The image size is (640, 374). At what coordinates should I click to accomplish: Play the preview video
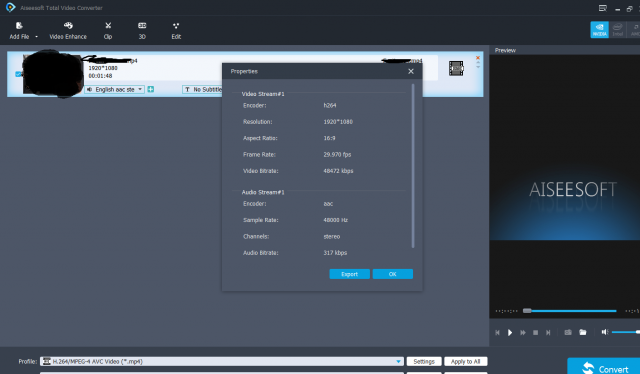510,332
